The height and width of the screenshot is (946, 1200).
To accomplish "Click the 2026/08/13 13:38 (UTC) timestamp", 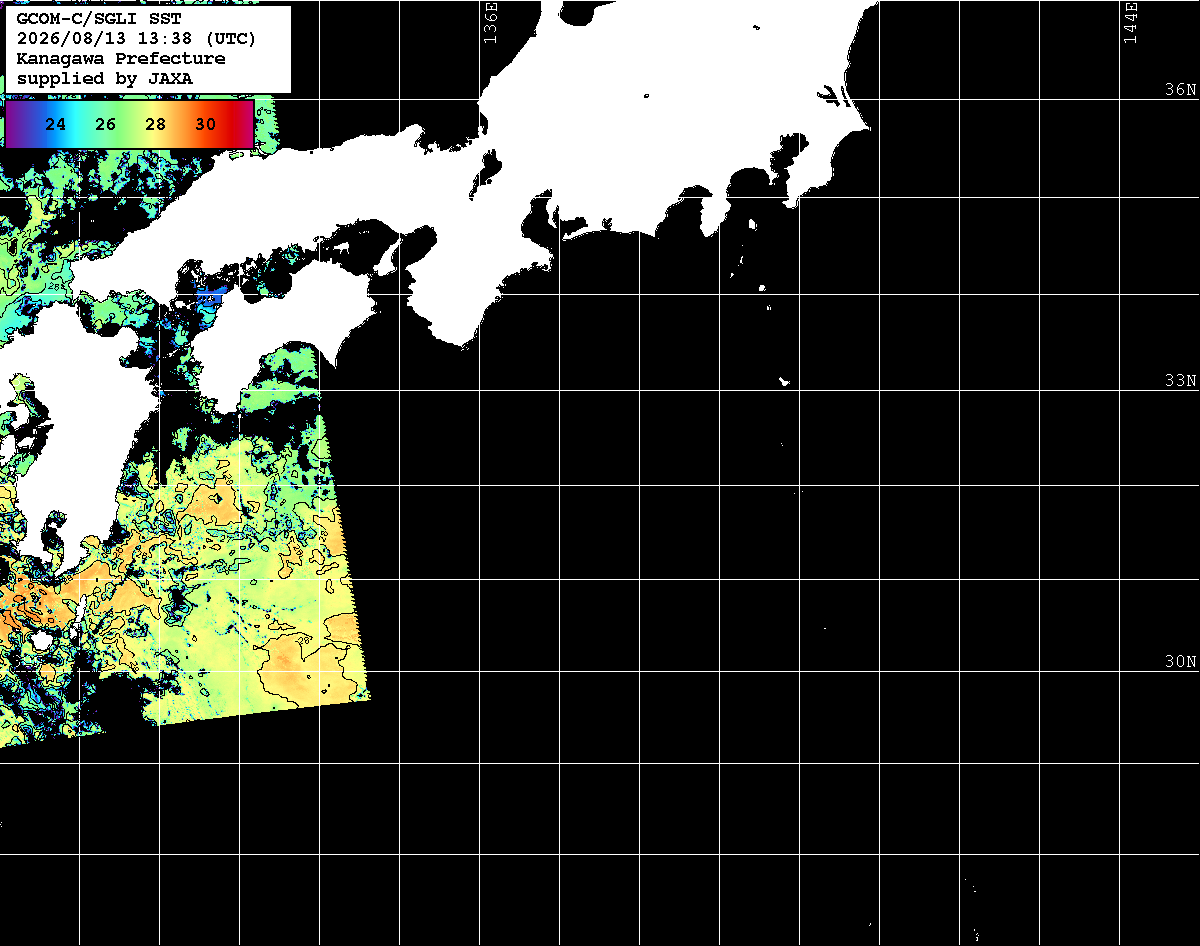I will pyautogui.click(x=136, y=39).
